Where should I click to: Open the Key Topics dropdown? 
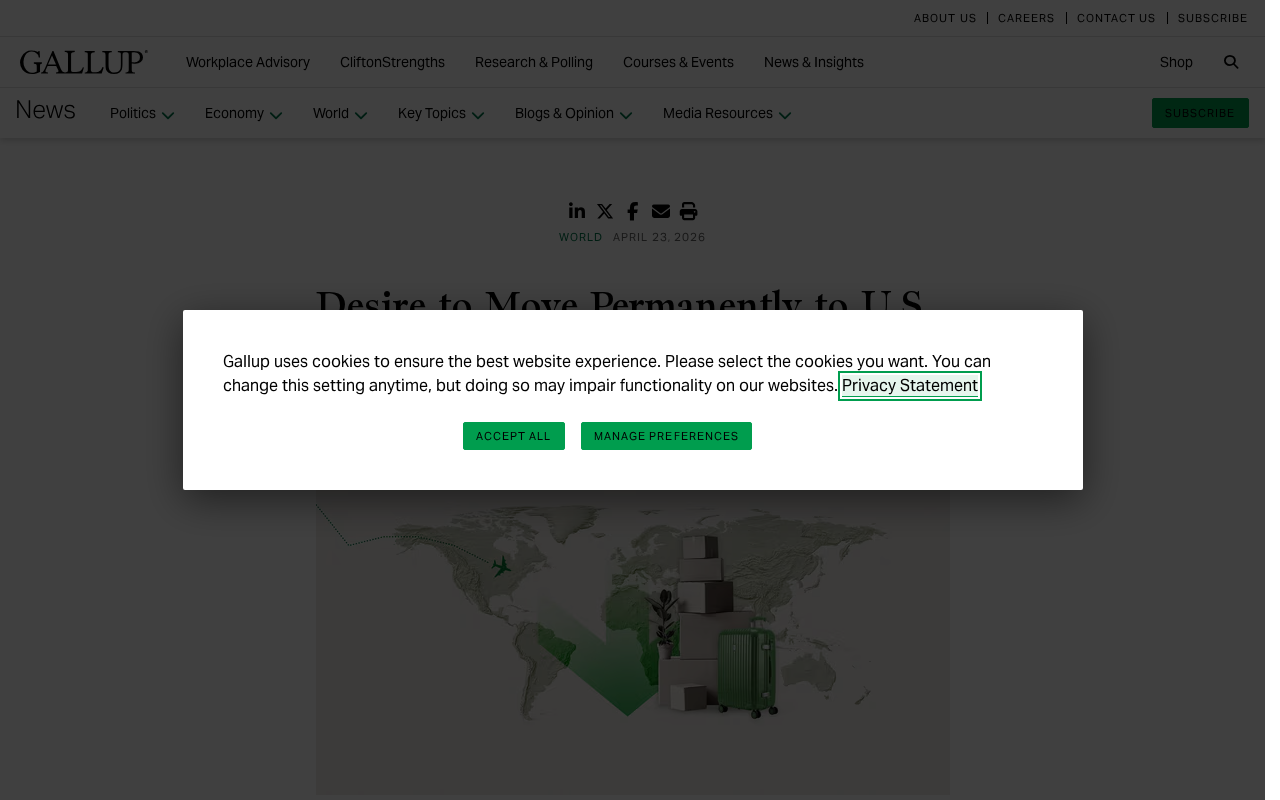[441, 114]
